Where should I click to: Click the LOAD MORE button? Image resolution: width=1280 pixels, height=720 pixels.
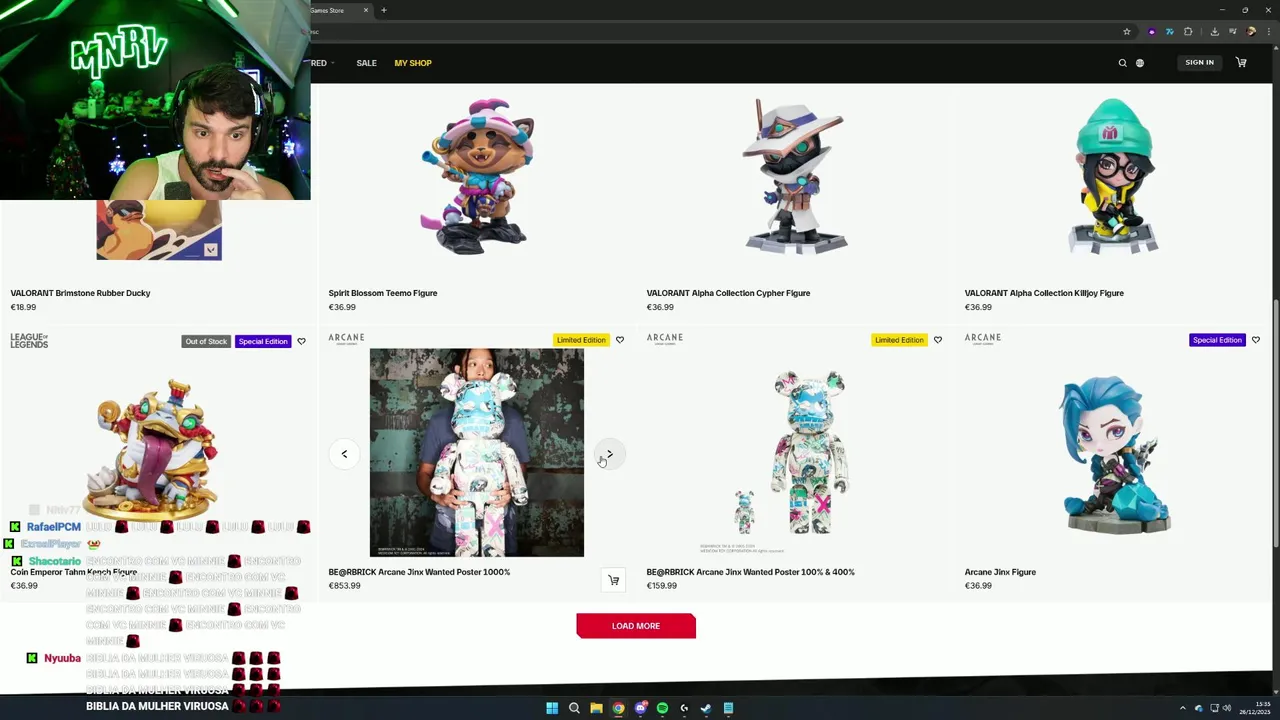pyautogui.click(x=636, y=626)
